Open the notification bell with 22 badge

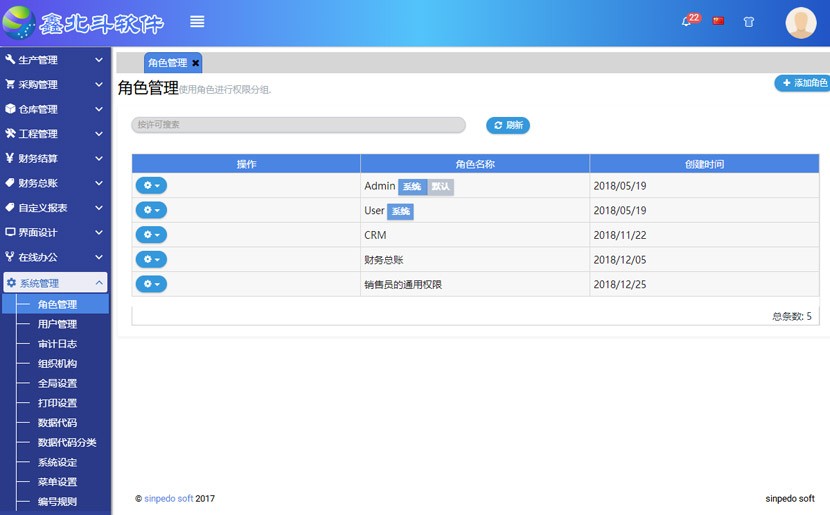(x=687, y=21)
